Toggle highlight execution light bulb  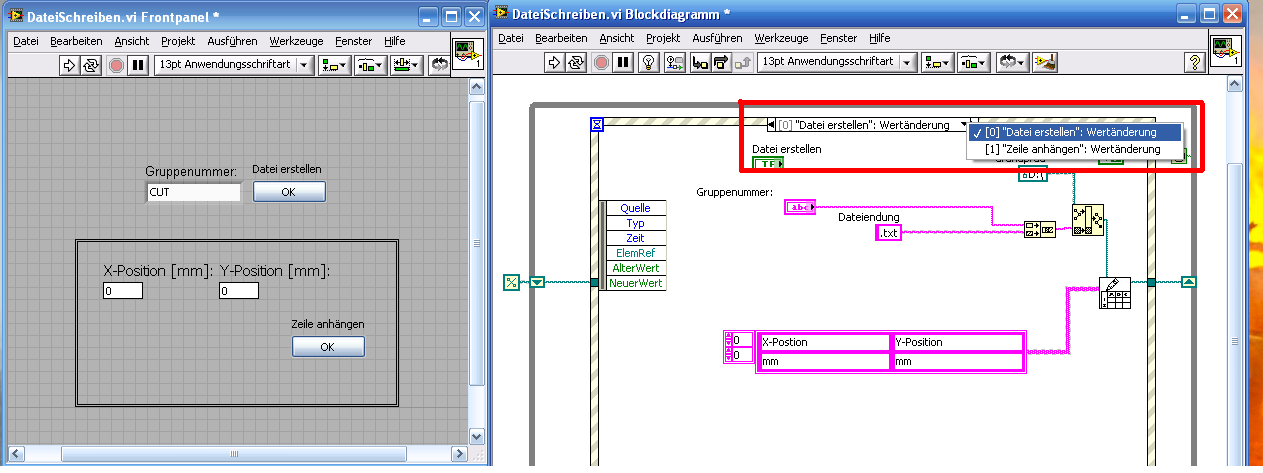[x=649, y=62]
